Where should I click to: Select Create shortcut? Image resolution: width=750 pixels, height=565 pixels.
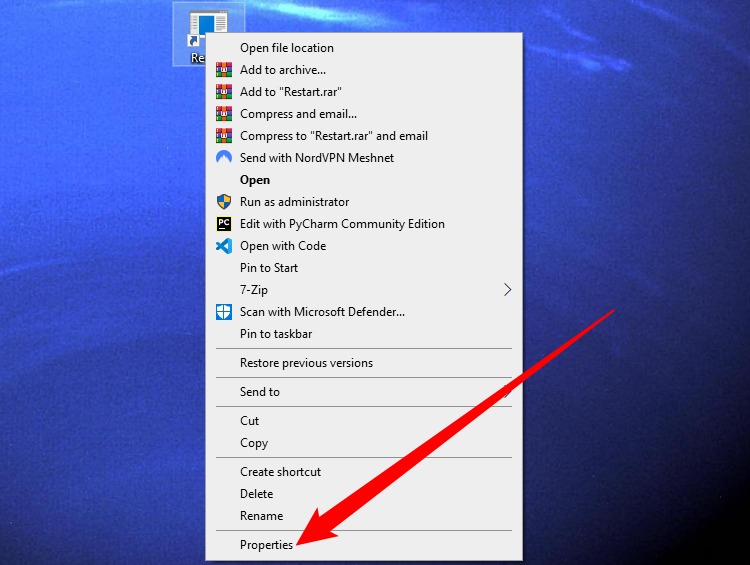tap(364, 472)
